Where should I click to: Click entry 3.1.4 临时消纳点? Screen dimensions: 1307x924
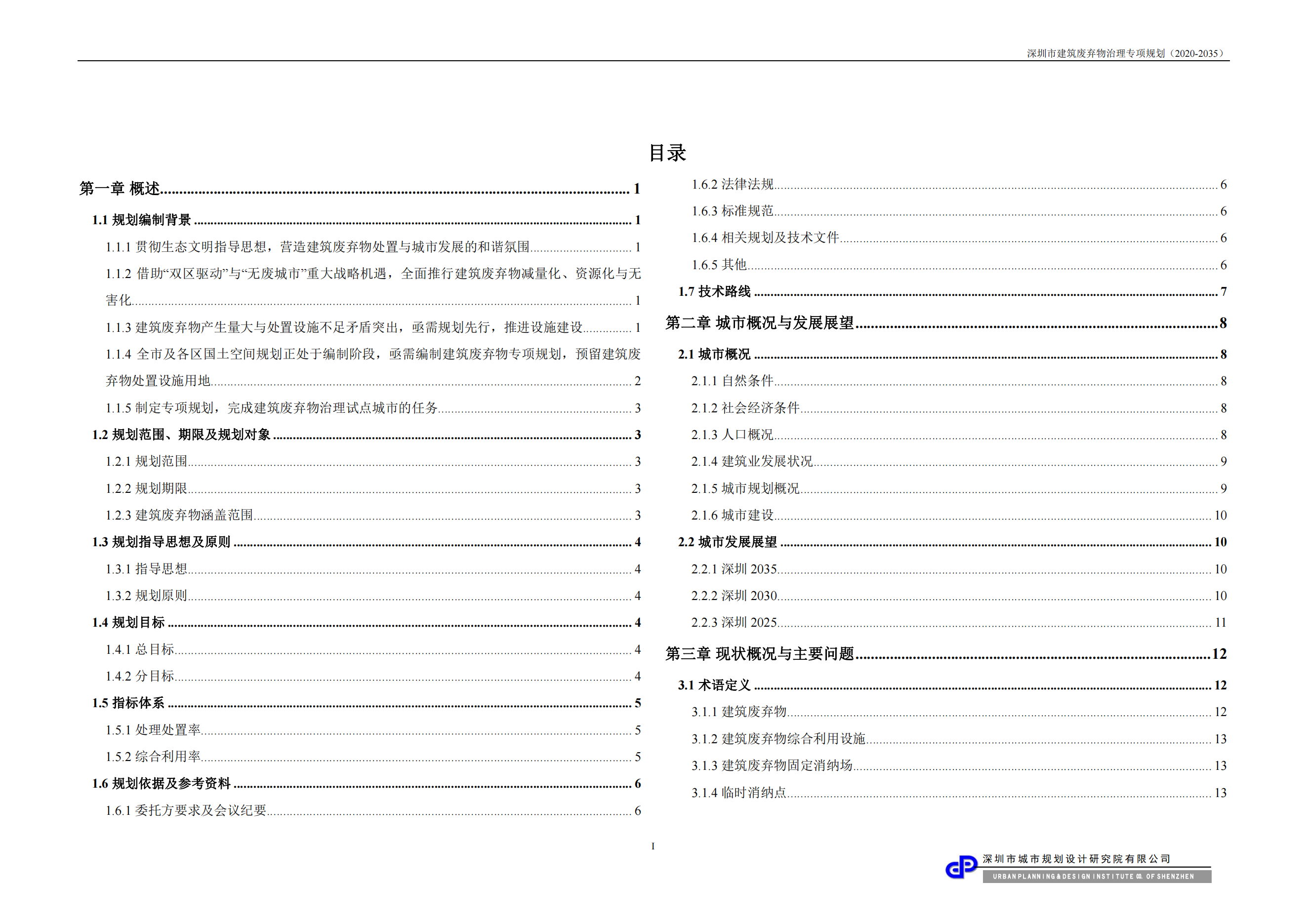point(959,793)
